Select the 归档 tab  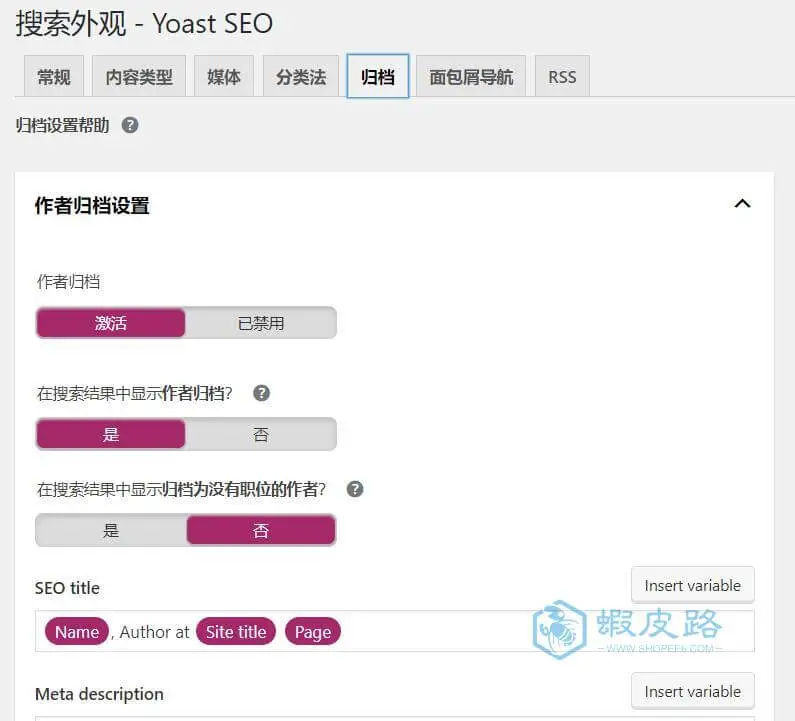coord(378,76)
